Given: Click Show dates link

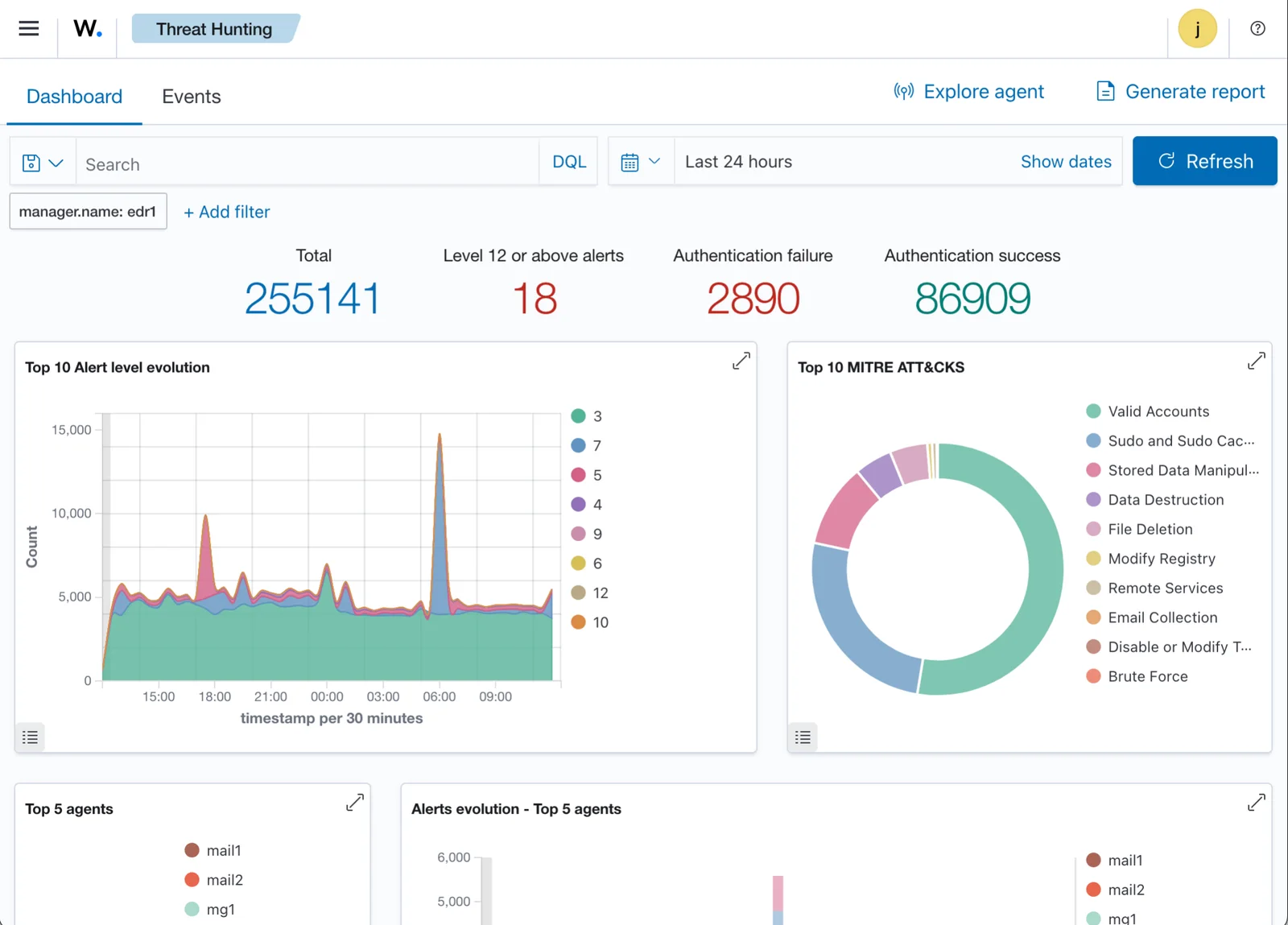Looking at the screenshot, I should coord(1066,162).
